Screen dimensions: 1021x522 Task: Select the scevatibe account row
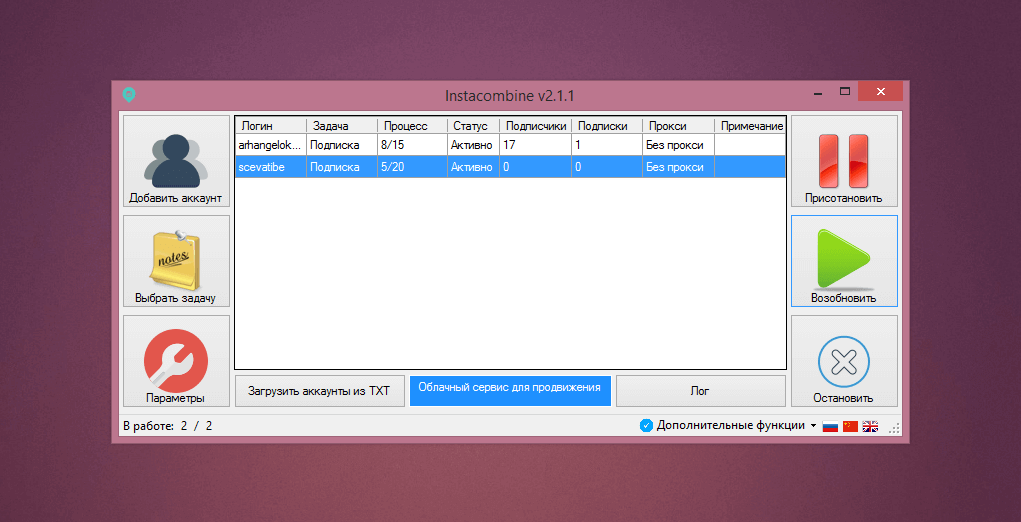click(510, 167)
